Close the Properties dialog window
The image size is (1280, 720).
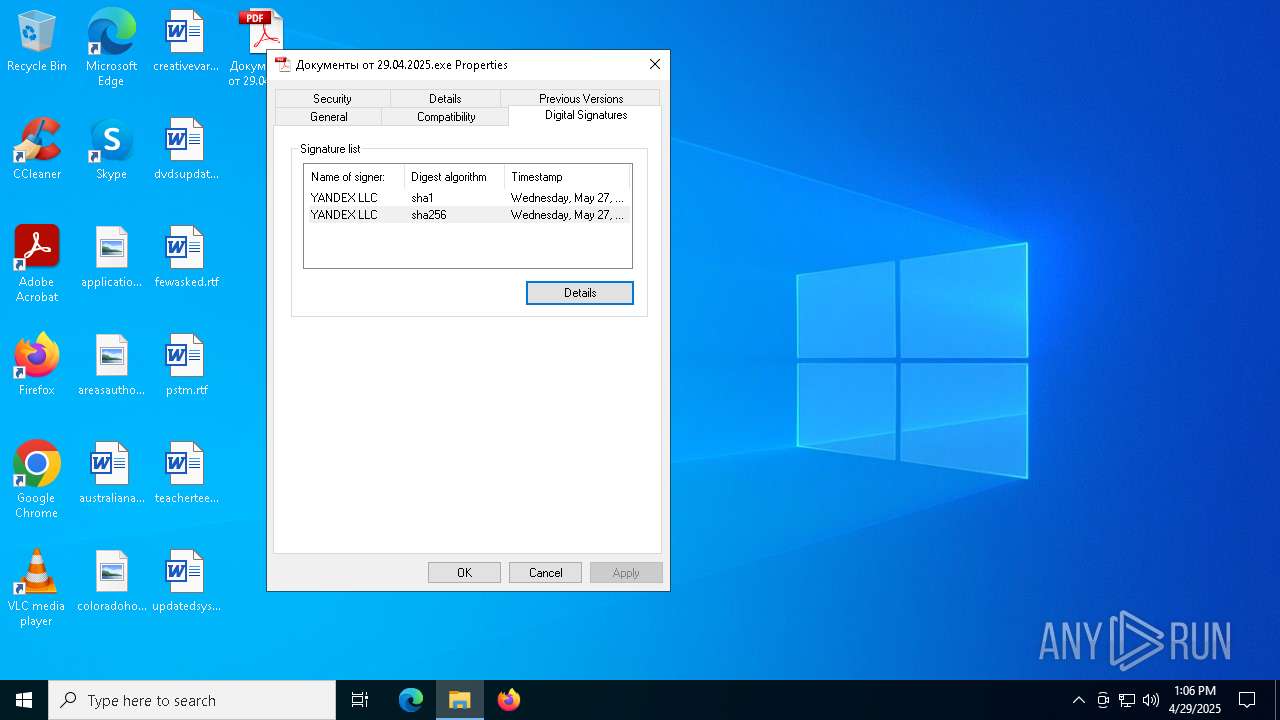655,64
